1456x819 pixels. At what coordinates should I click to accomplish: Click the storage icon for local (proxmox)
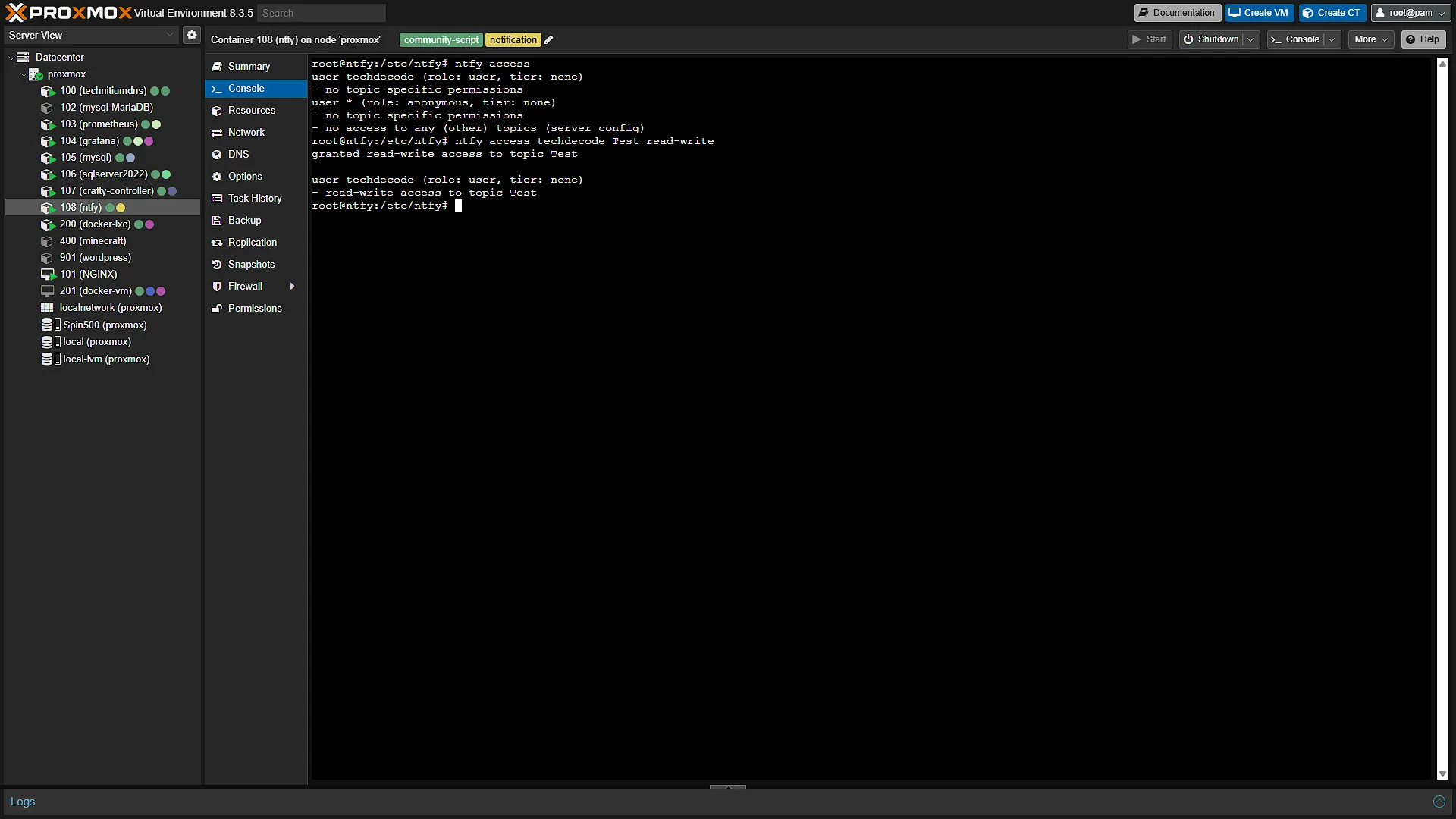pos(51,342)
